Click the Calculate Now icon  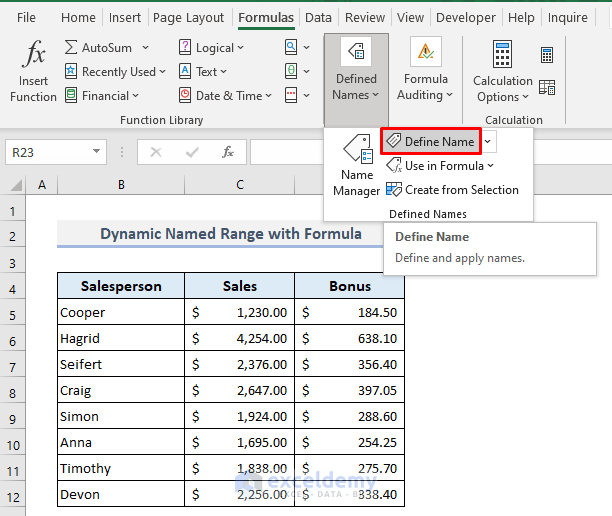click(547, 55)
